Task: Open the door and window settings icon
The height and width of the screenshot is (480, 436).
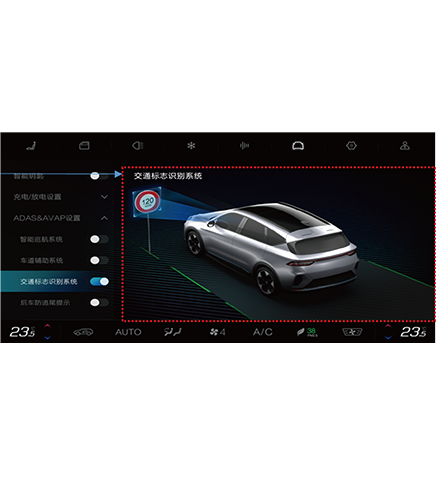Action: tap(84, 146)
